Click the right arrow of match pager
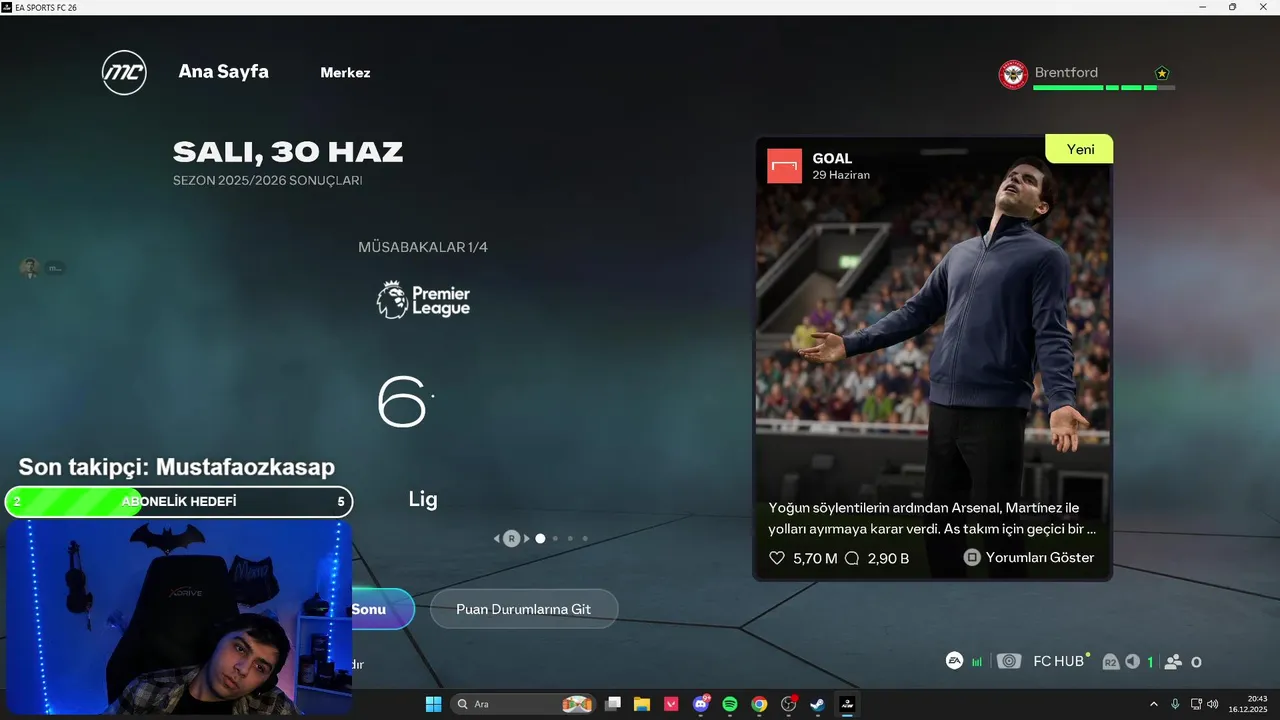The height and width of the screenshot is (720, 1280). tap(527, 539)
